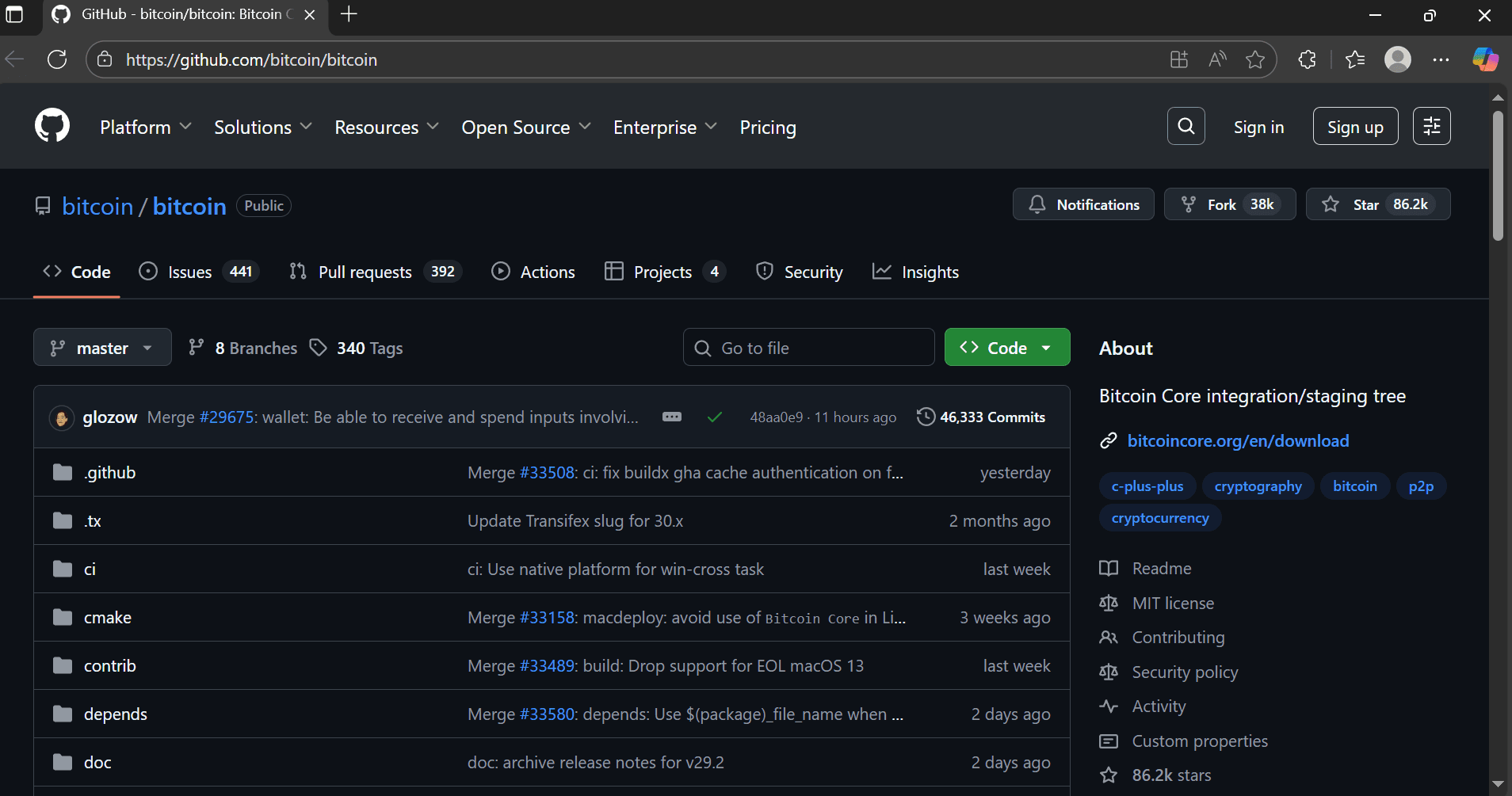The width and height of the screenshot is (1512, 796).
Task: Open the Actions tab
Action: coord(533,272)
